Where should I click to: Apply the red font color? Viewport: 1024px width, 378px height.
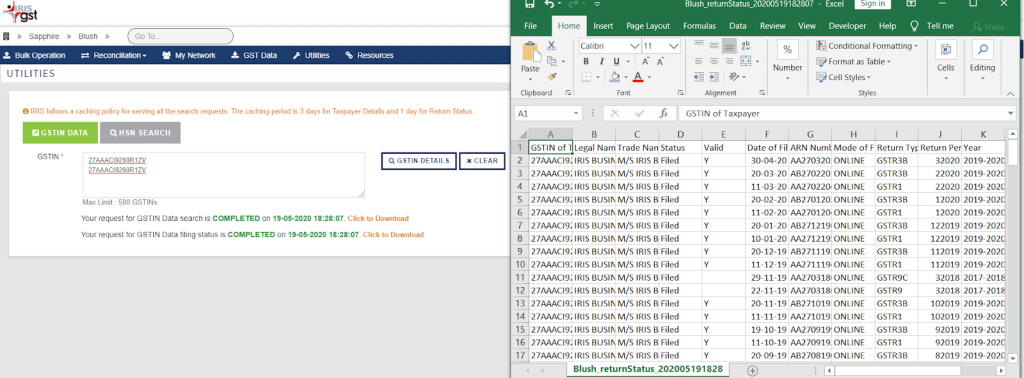[x=637, y=77]
